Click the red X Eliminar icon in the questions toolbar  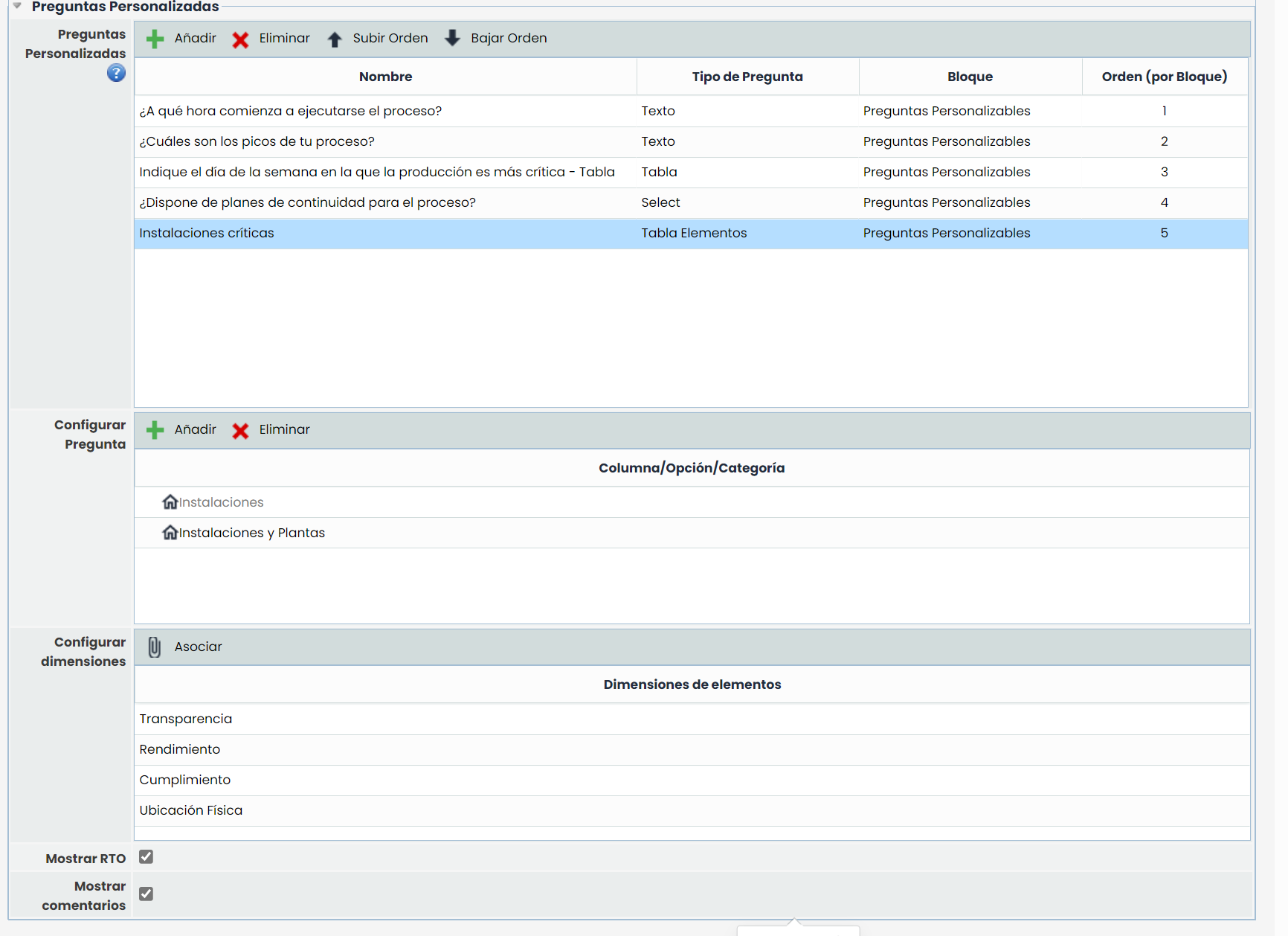(x=240, y=39)
